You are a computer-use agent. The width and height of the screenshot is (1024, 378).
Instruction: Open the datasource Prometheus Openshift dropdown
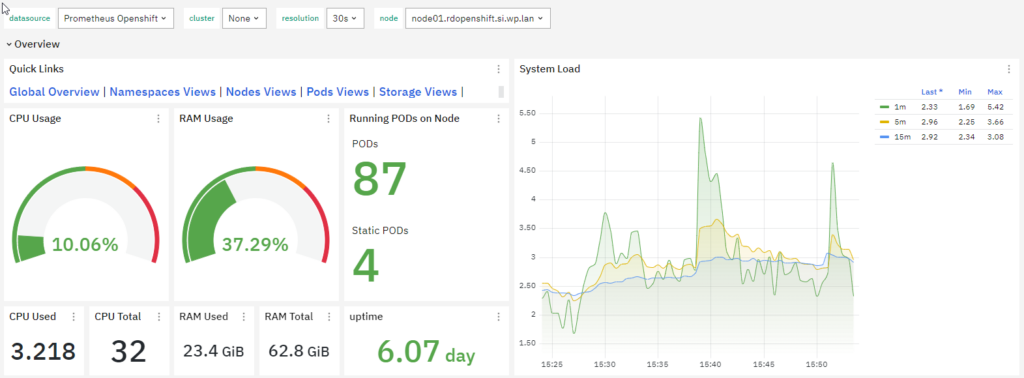coord(116,19)
